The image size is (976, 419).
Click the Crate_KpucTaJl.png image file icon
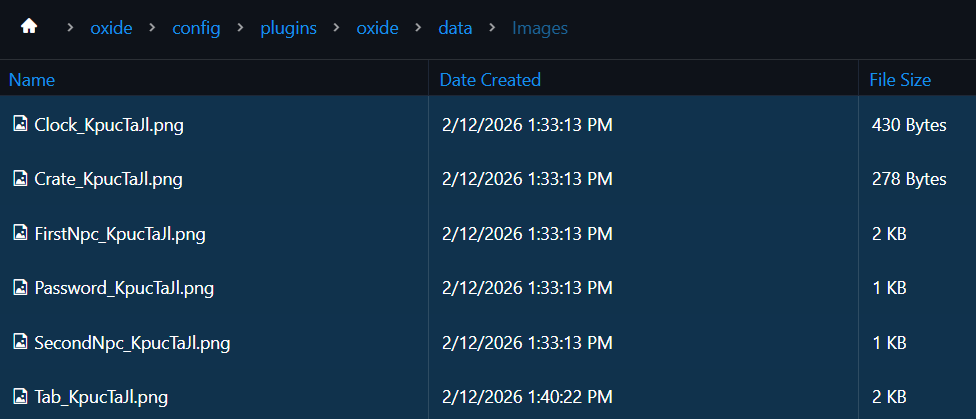(20, 178)
